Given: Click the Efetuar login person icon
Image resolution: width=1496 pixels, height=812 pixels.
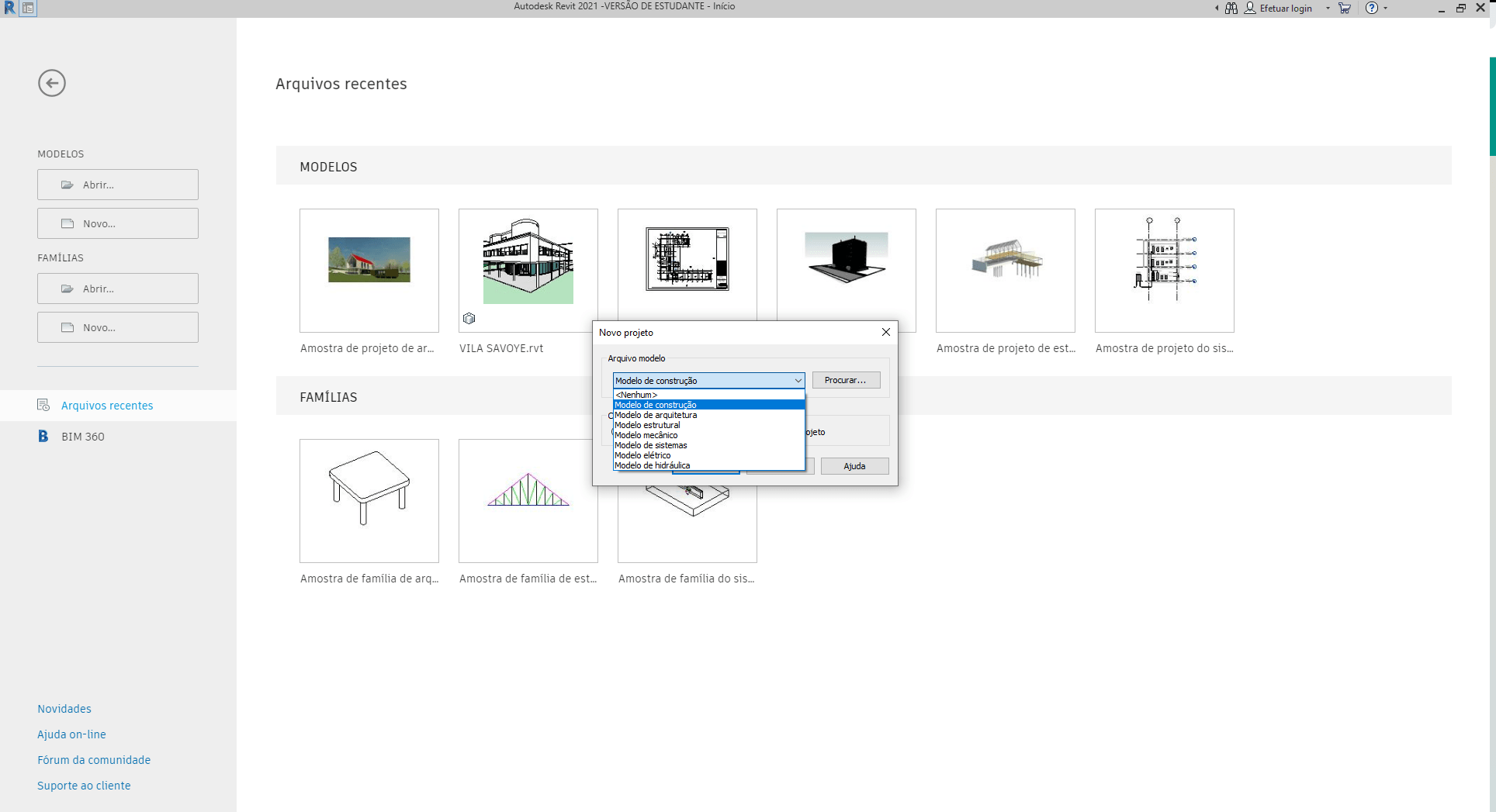Looking at the screenshot, I should [x=1249, y=8].
